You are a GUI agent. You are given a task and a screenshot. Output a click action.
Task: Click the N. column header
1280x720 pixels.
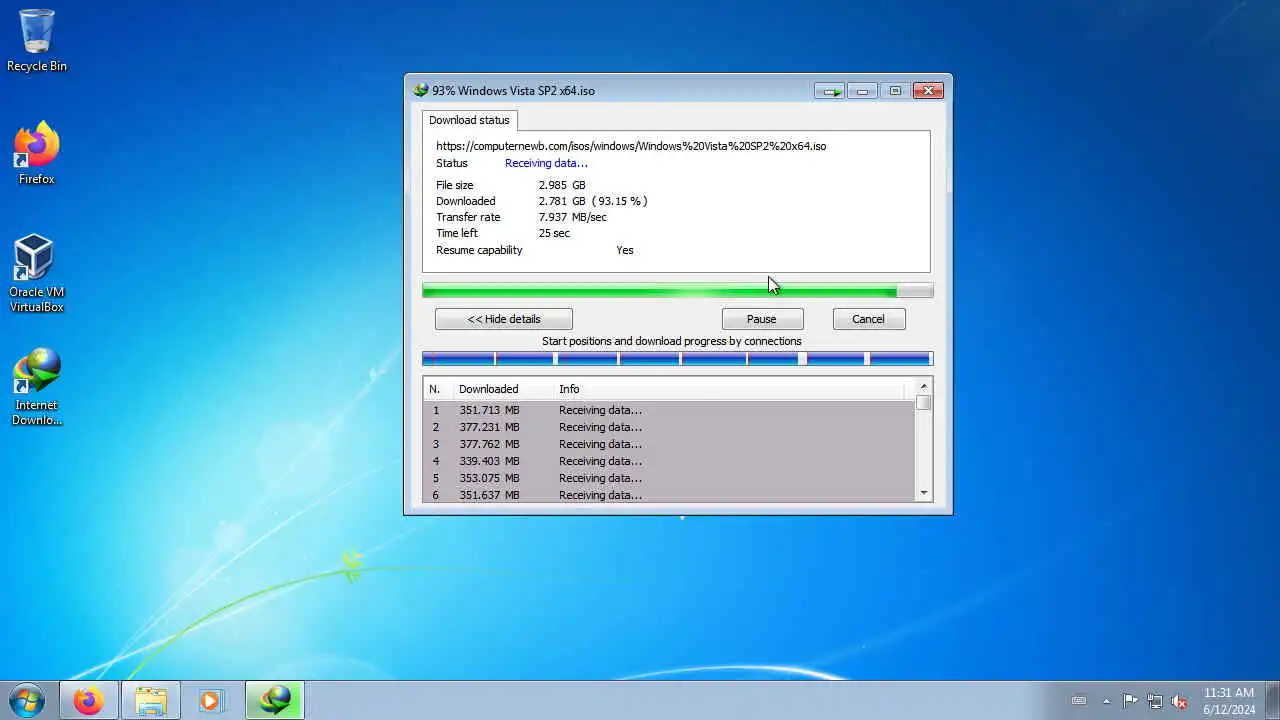tap(437, 389)
